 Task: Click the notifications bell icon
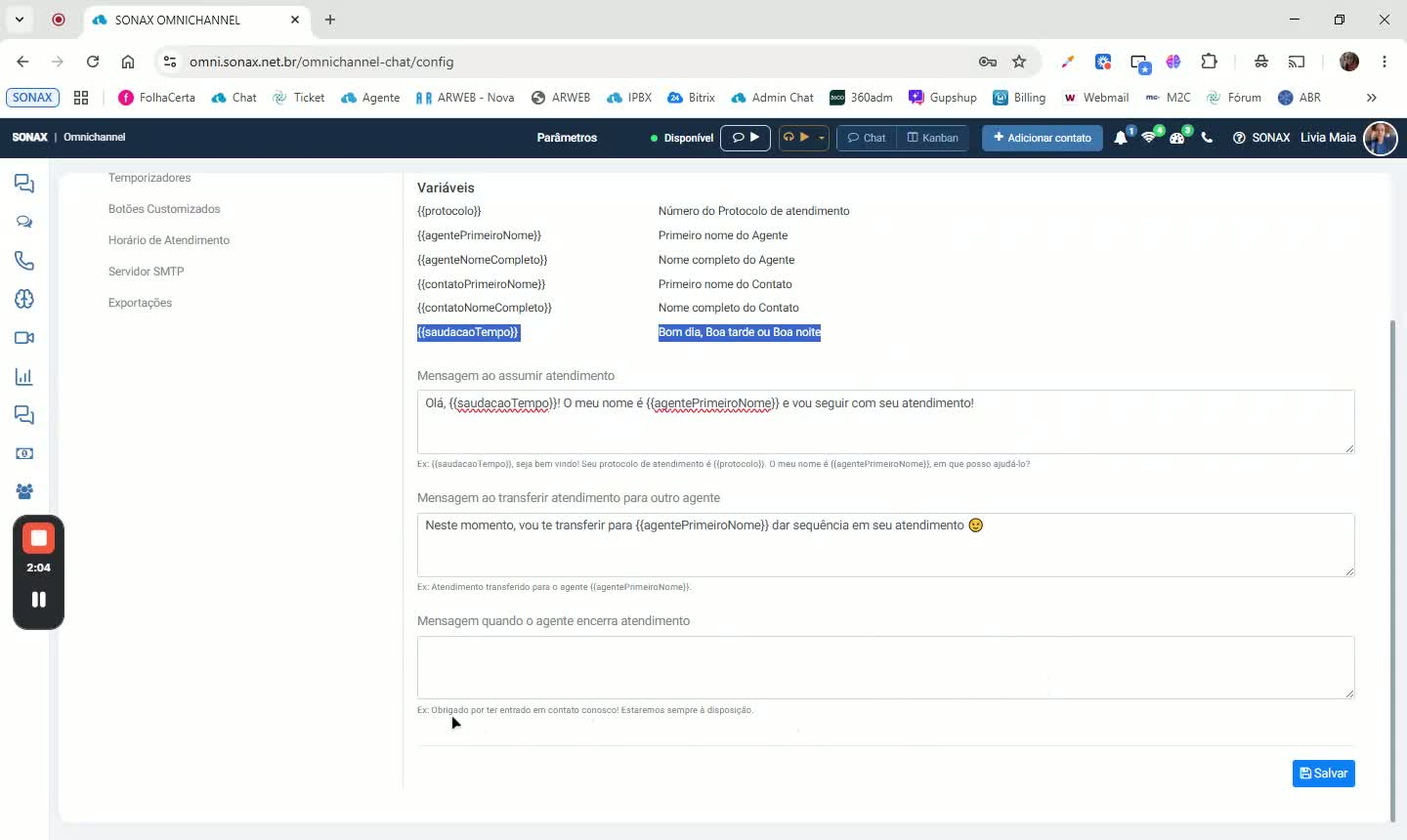[1121, 138]
